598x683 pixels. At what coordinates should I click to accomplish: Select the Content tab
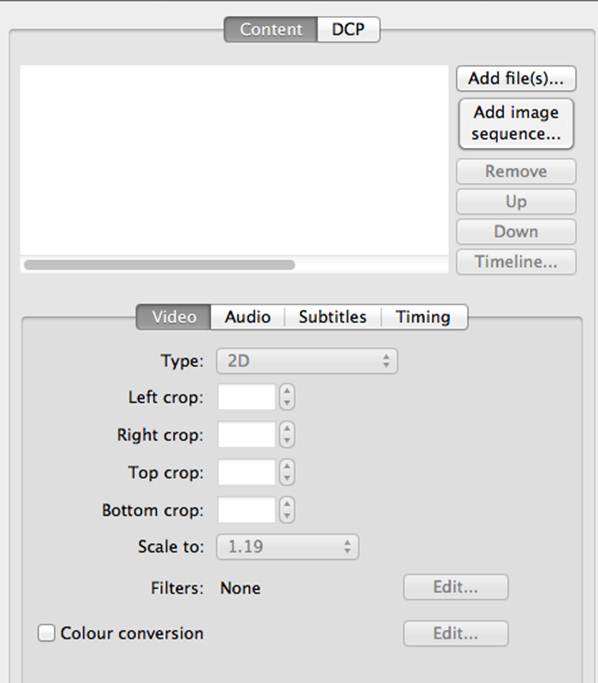[271, 30]
